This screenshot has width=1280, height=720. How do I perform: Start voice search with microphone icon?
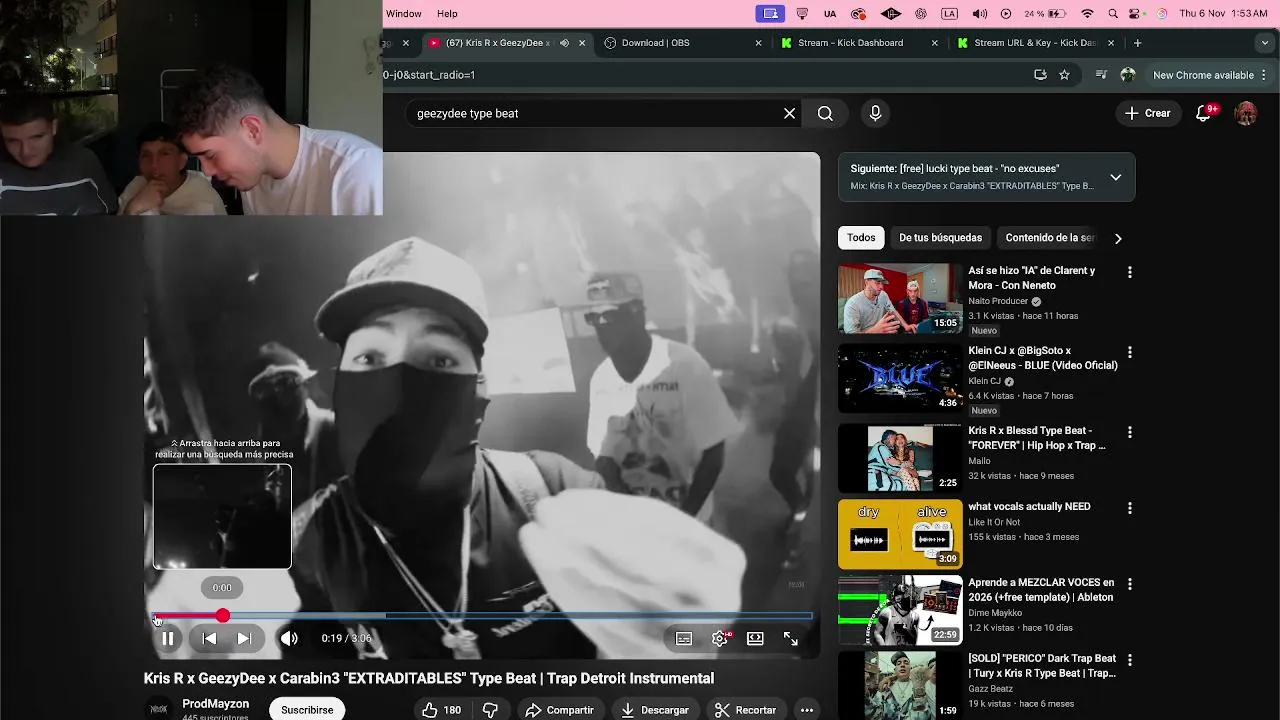click(875, 113)
